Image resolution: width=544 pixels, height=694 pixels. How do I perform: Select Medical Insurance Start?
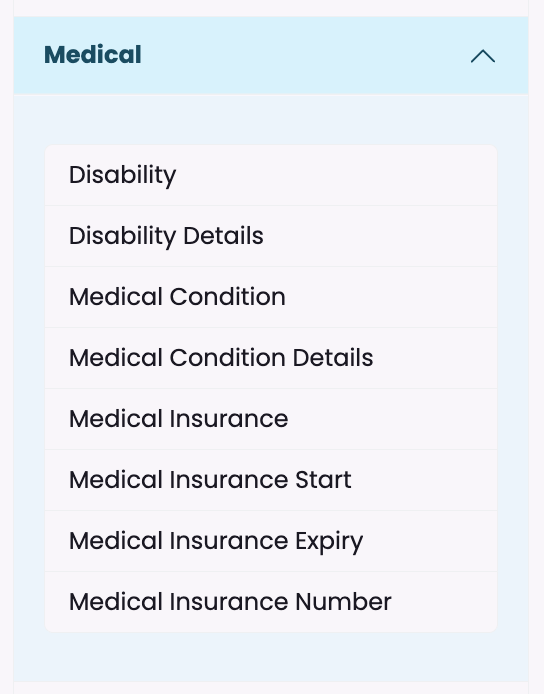click(x=271, y=480)
